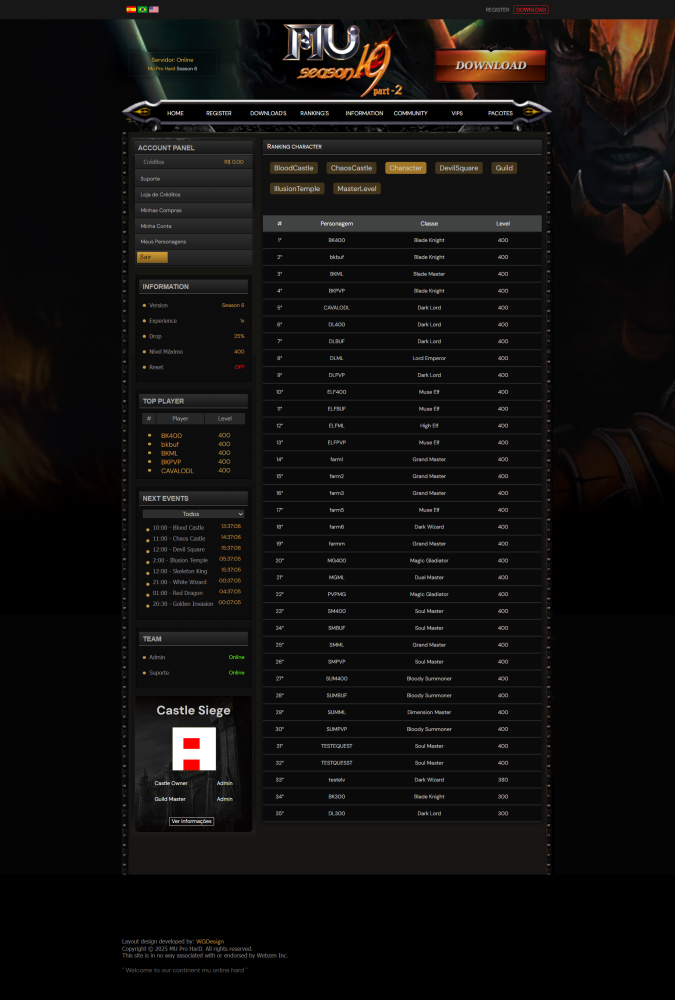Open the HOME menu item
This screenshot has height=1000, width=675.
[x=175, y=113]
